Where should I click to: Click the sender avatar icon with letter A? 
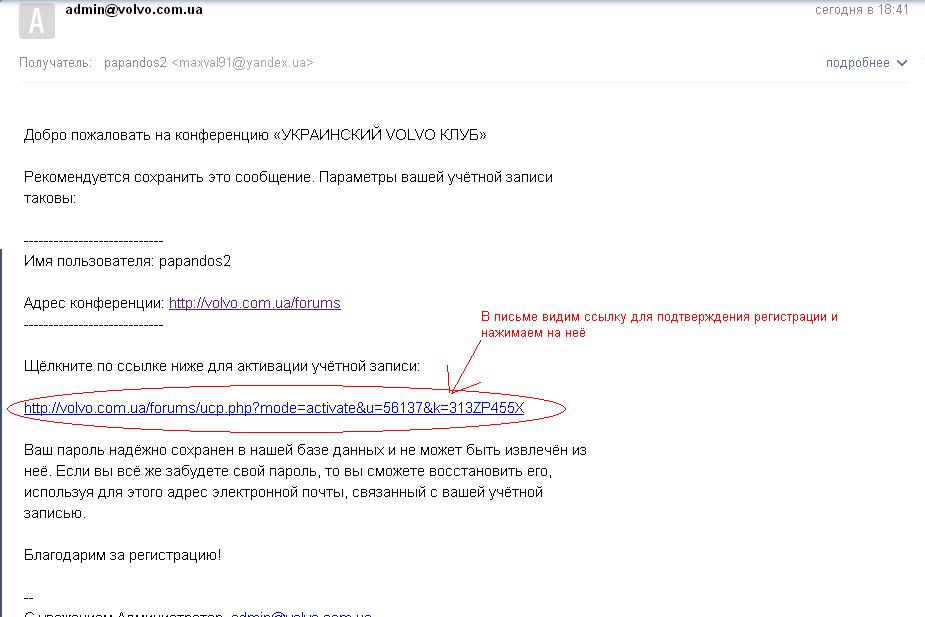tap(37, 19)
